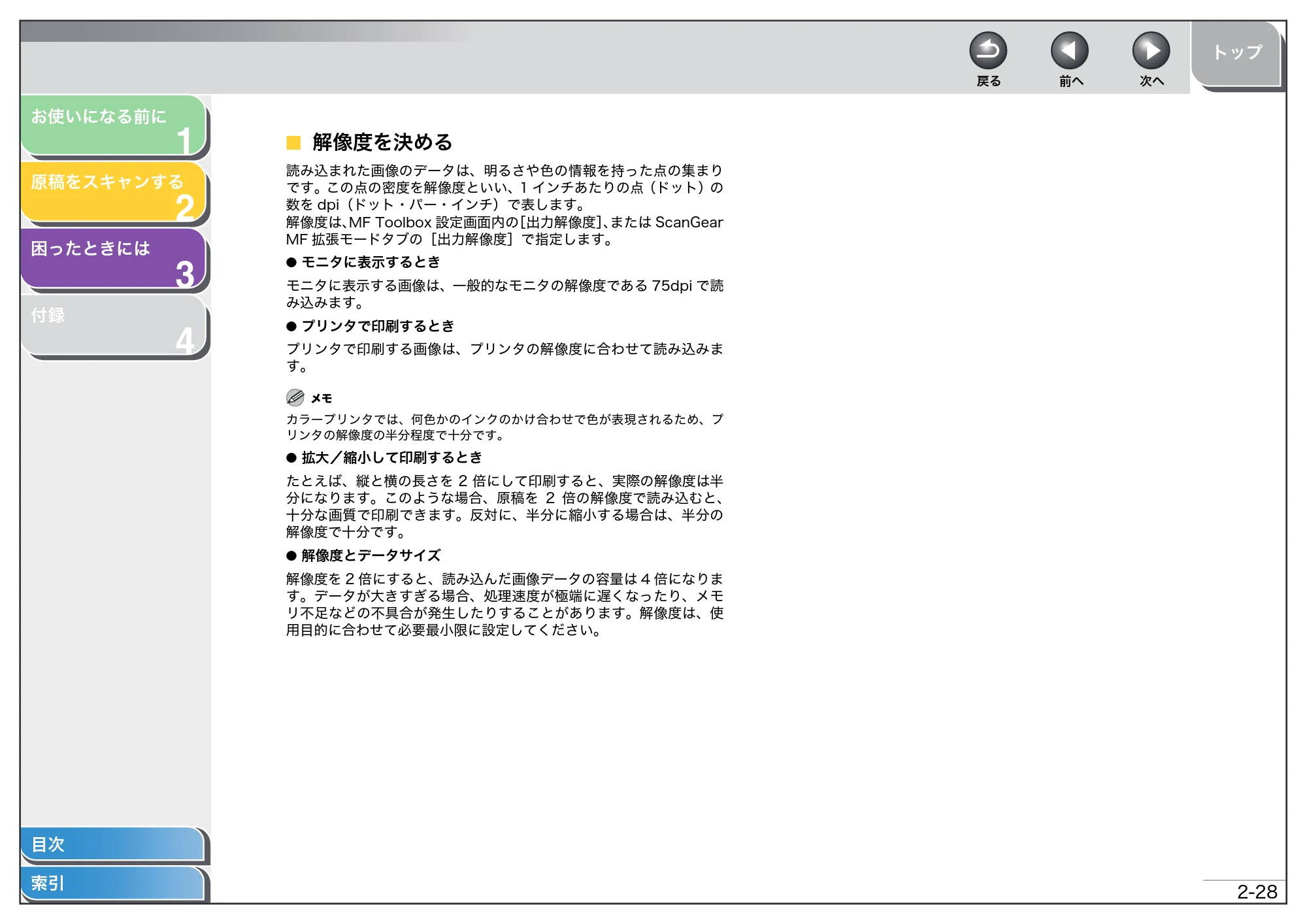Click the メモ label text
Screen dimensions: 1307x924
click(x=322, y=398)
